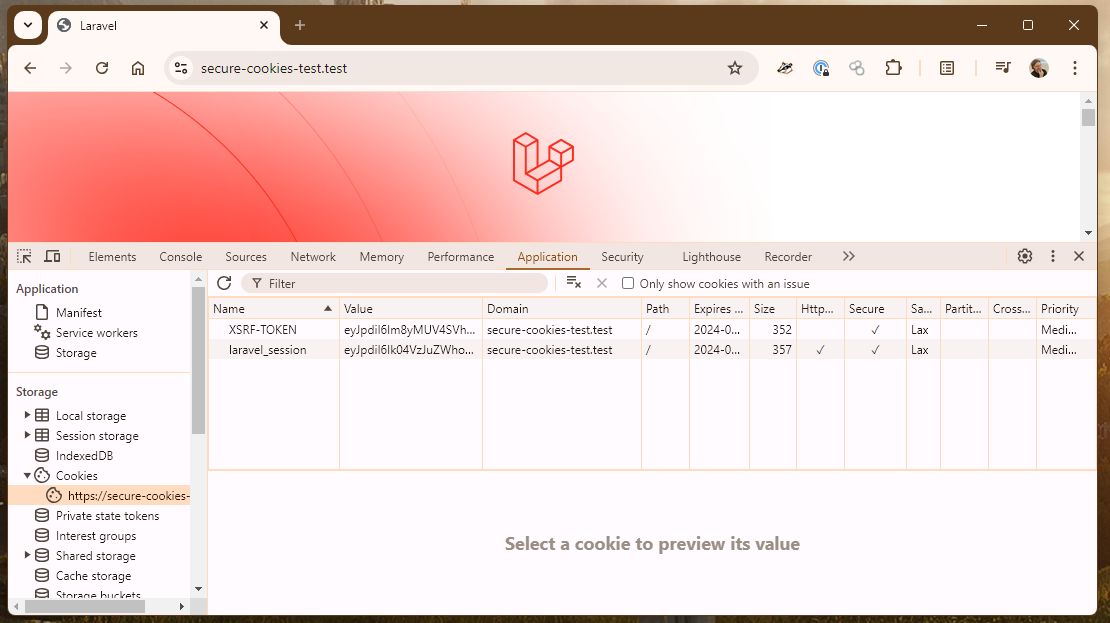Image resolution: width=1110 pixels, height=623 pixels.
Task: Open Interest groups
Action: (96, 536)
